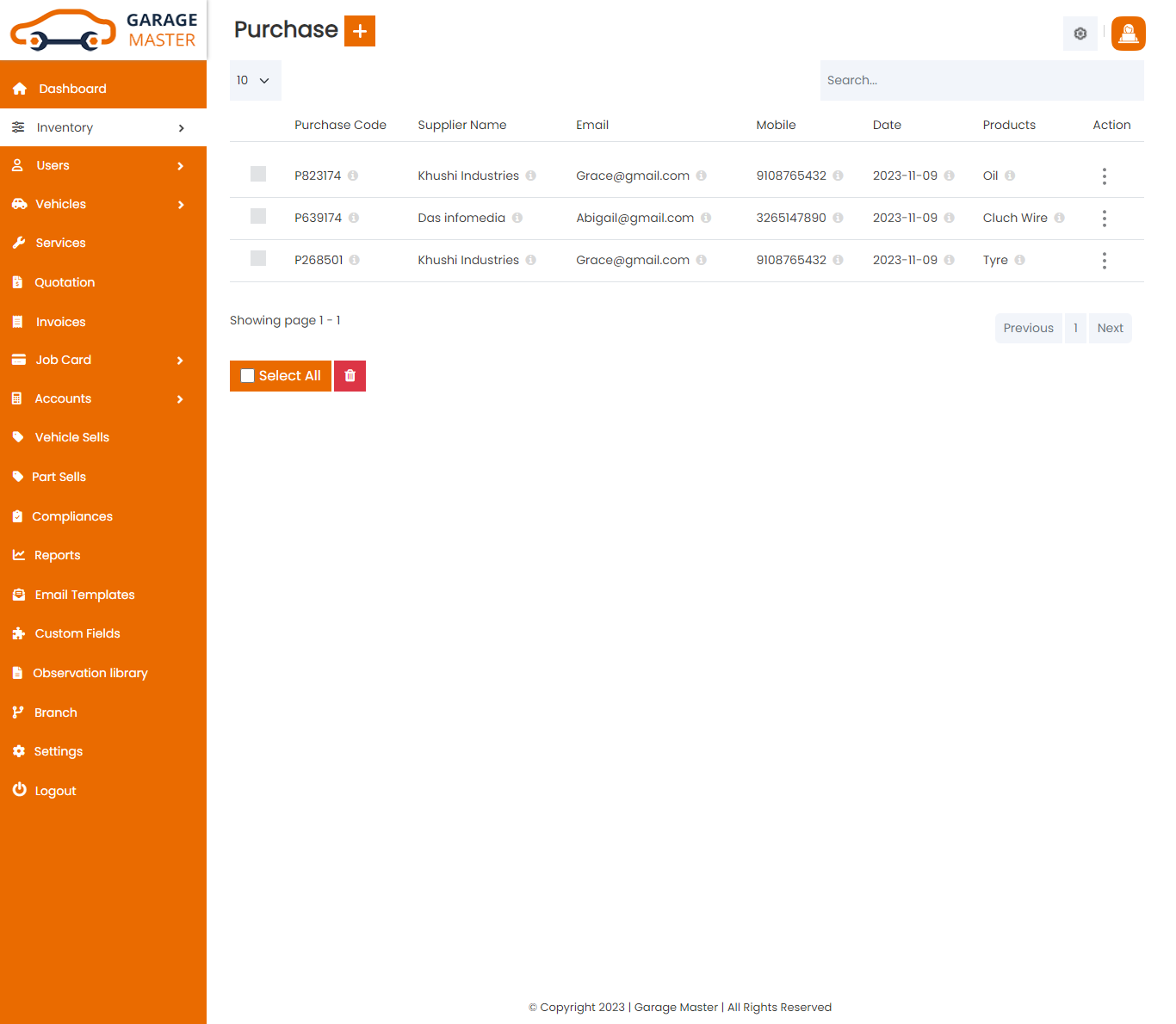Expand the Inventory sidebar menu
This screenshot has height=1024, width=1176.
pyautogui.click(x=103, y=127)
